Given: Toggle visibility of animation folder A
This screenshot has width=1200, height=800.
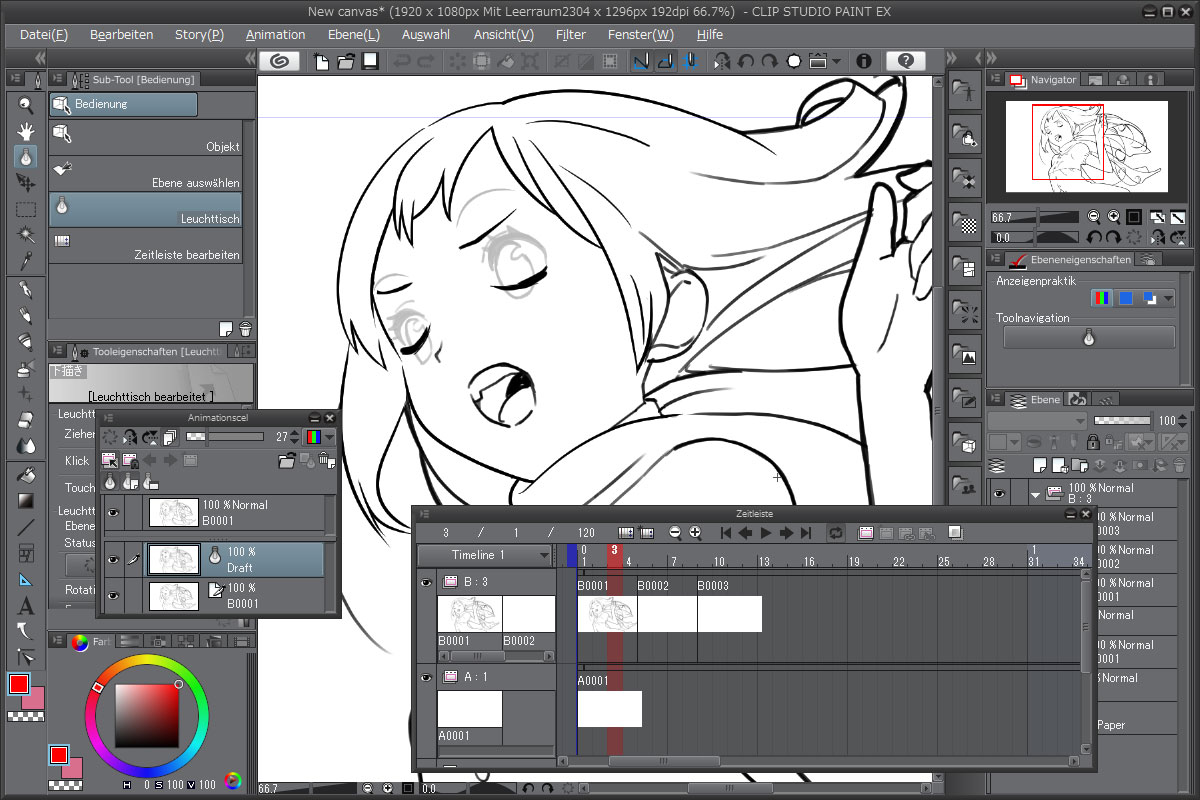Looking at the screenshot, I should (x=427, y=678).
